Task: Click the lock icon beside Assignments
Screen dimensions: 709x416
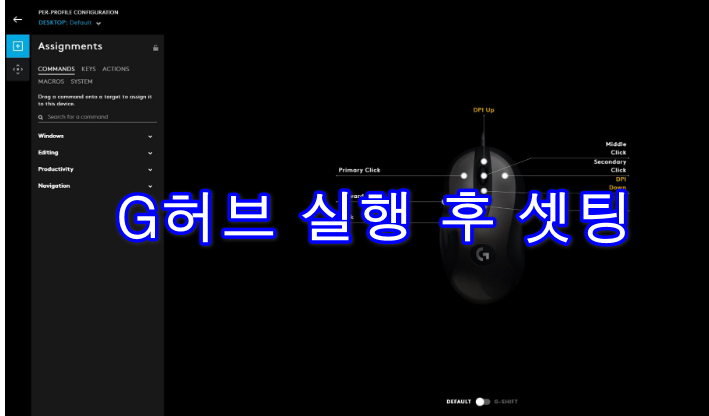Action: click(155, 48)
